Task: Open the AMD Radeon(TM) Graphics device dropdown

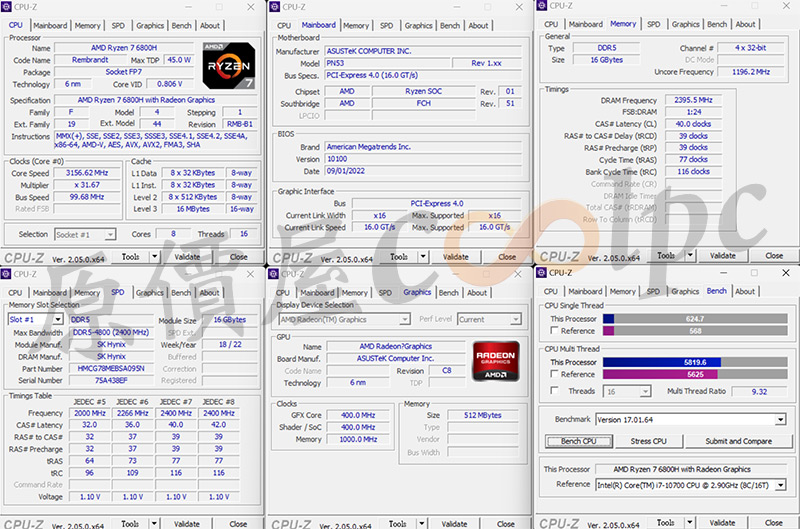Action: tap(405, 319)
